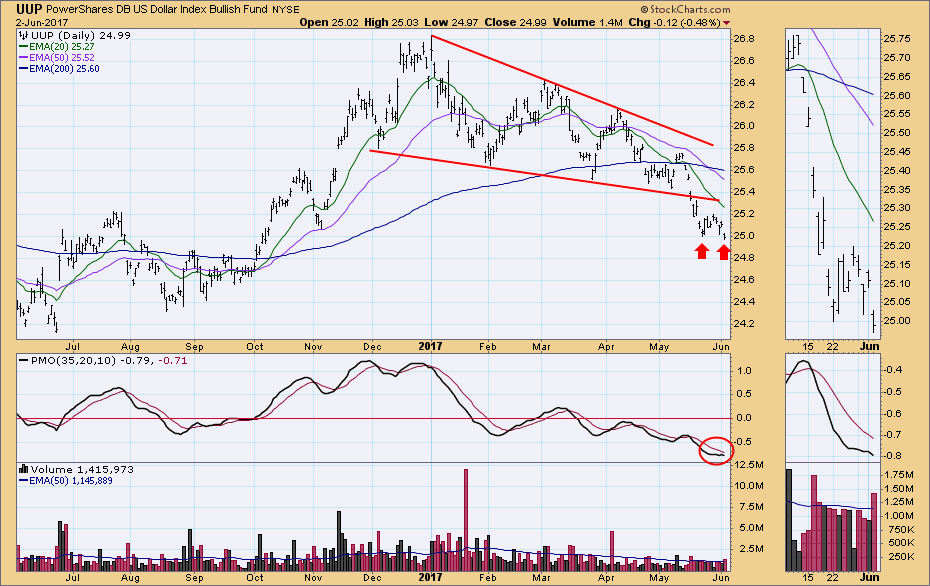Click the 24.8 price axis label

pos(744,257)
